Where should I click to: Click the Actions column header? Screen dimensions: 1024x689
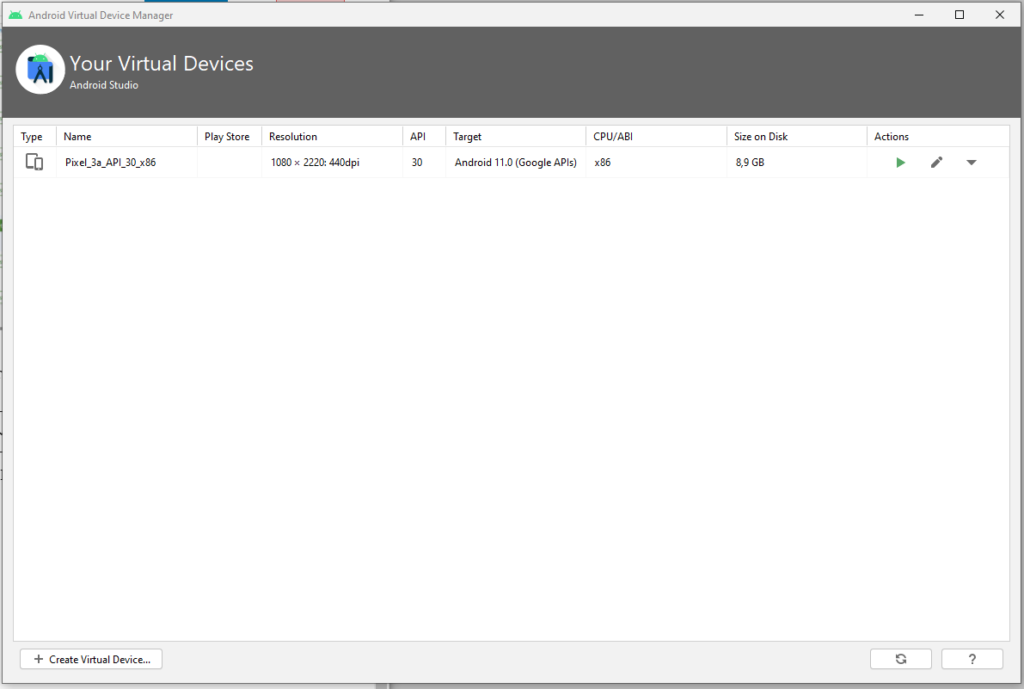pyautogui.click(x=938, y=136)
